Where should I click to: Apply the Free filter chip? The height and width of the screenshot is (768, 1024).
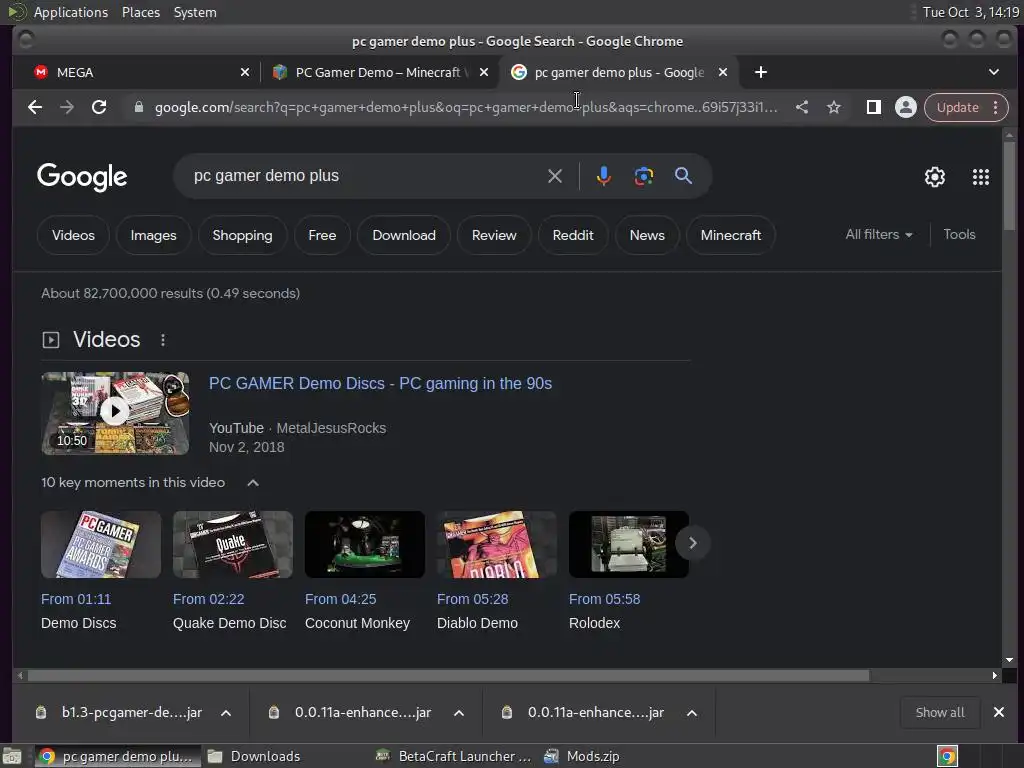322,235
